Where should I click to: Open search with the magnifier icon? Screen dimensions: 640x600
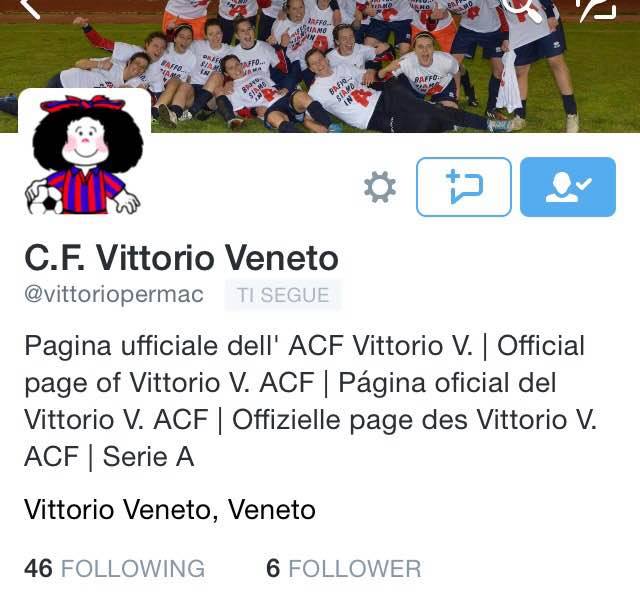pos(522,9)
